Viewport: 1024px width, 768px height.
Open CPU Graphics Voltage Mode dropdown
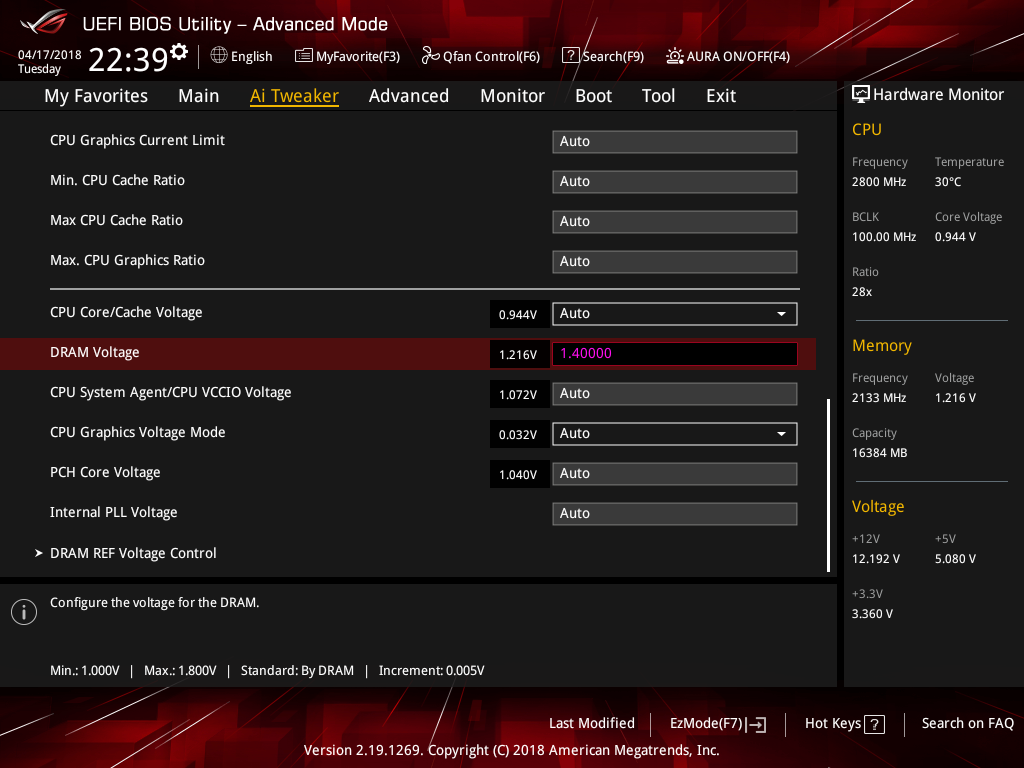[x=675, y=434]
